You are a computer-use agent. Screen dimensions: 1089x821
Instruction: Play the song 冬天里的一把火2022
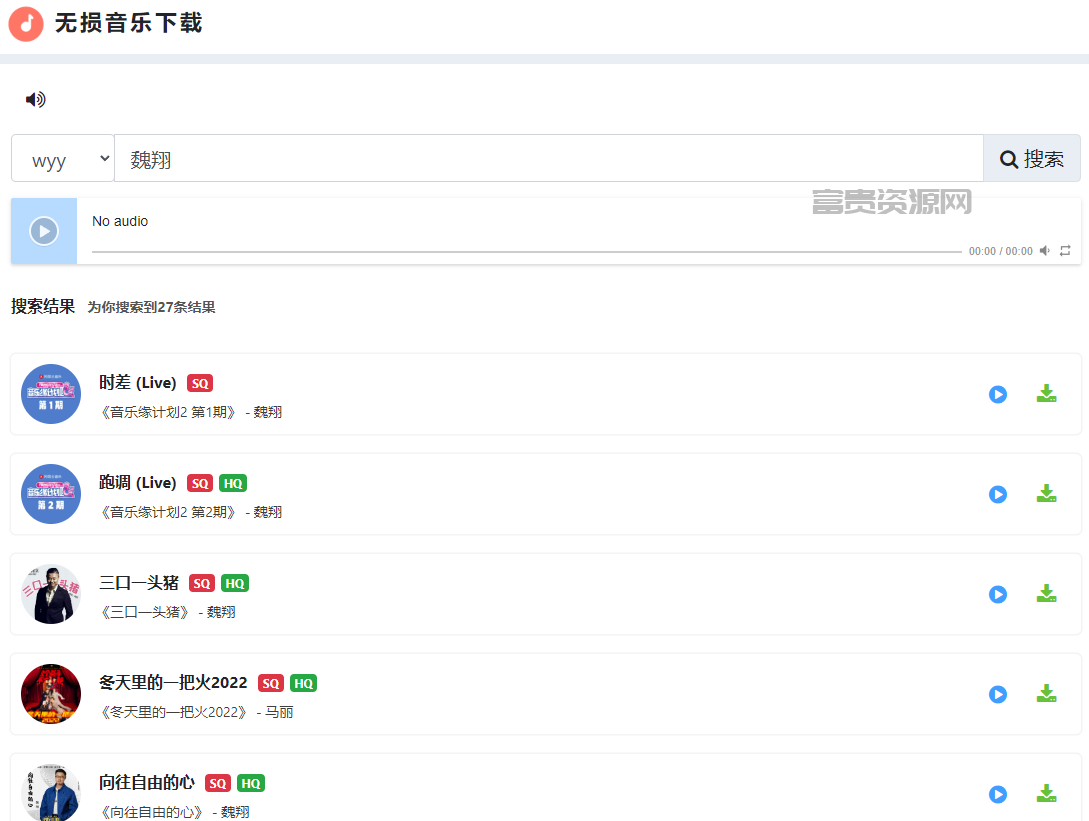coord(998,695)
